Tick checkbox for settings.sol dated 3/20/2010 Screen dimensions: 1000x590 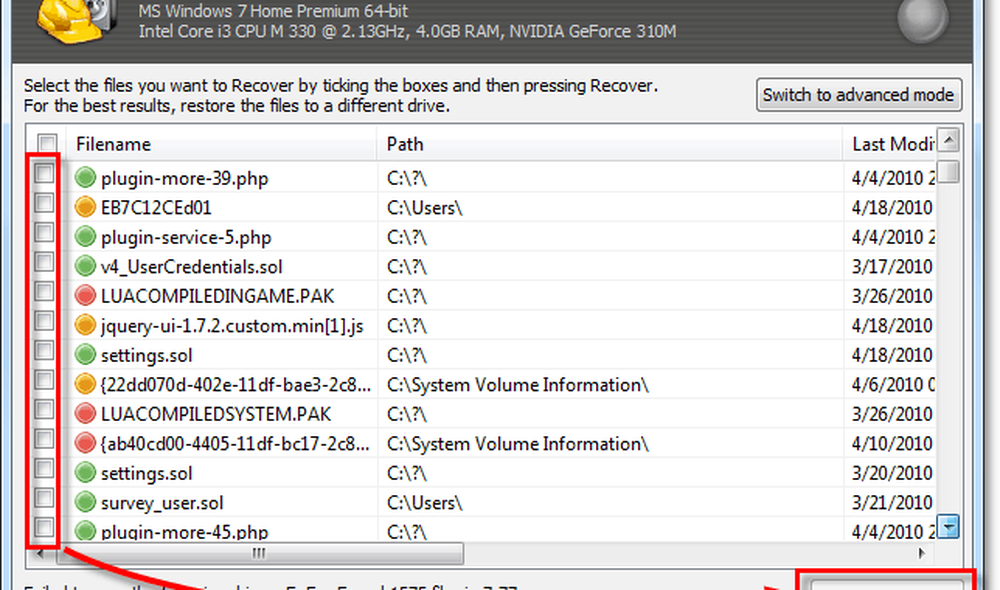(44, 468)
